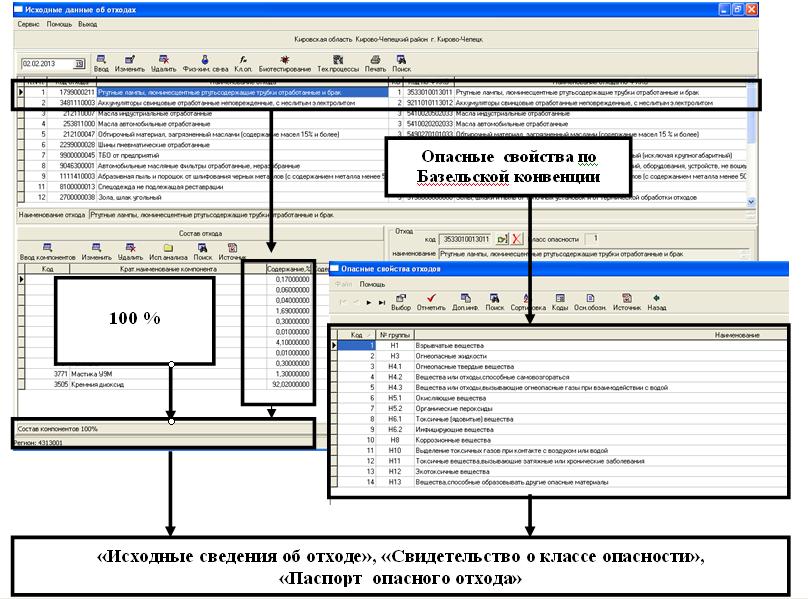Click Отметить red checkmark in hazard window
Screen dimensions: 808x599
(x=430, y=301)
